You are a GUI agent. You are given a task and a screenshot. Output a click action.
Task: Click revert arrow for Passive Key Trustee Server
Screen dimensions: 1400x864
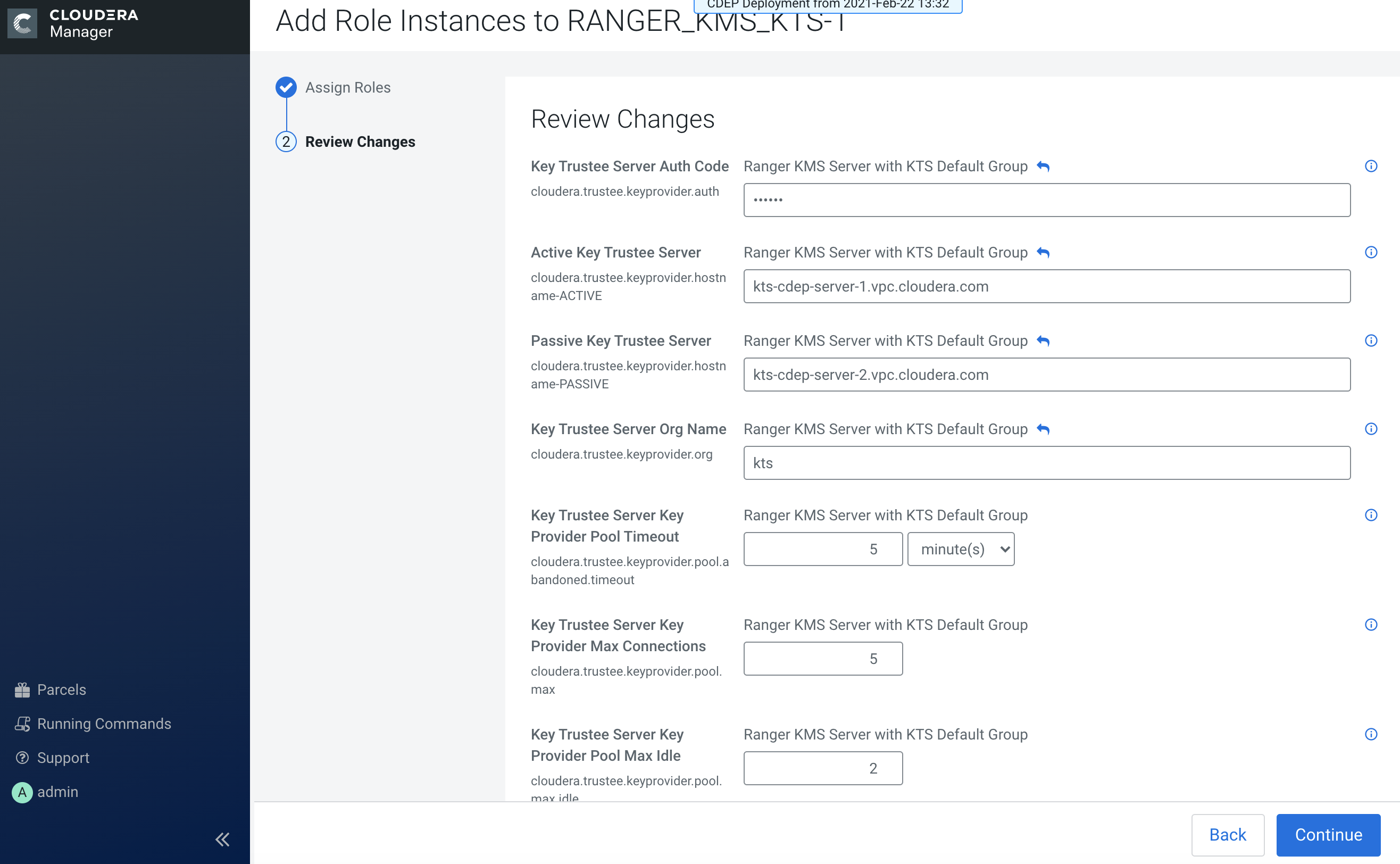click(x=1043, y=340)
